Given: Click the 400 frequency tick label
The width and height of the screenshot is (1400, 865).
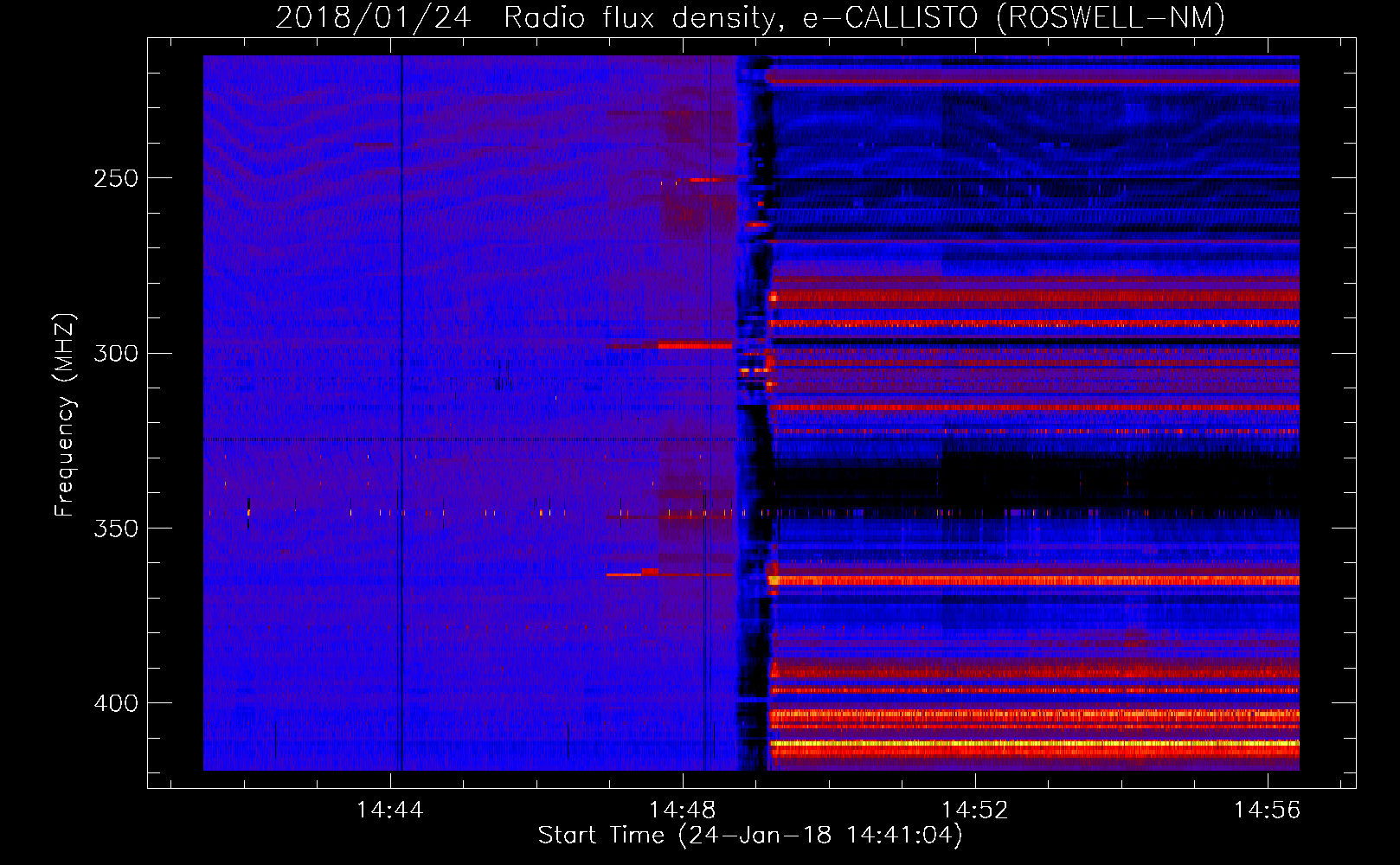Looking at the screenshot, I should pos(116,703).
